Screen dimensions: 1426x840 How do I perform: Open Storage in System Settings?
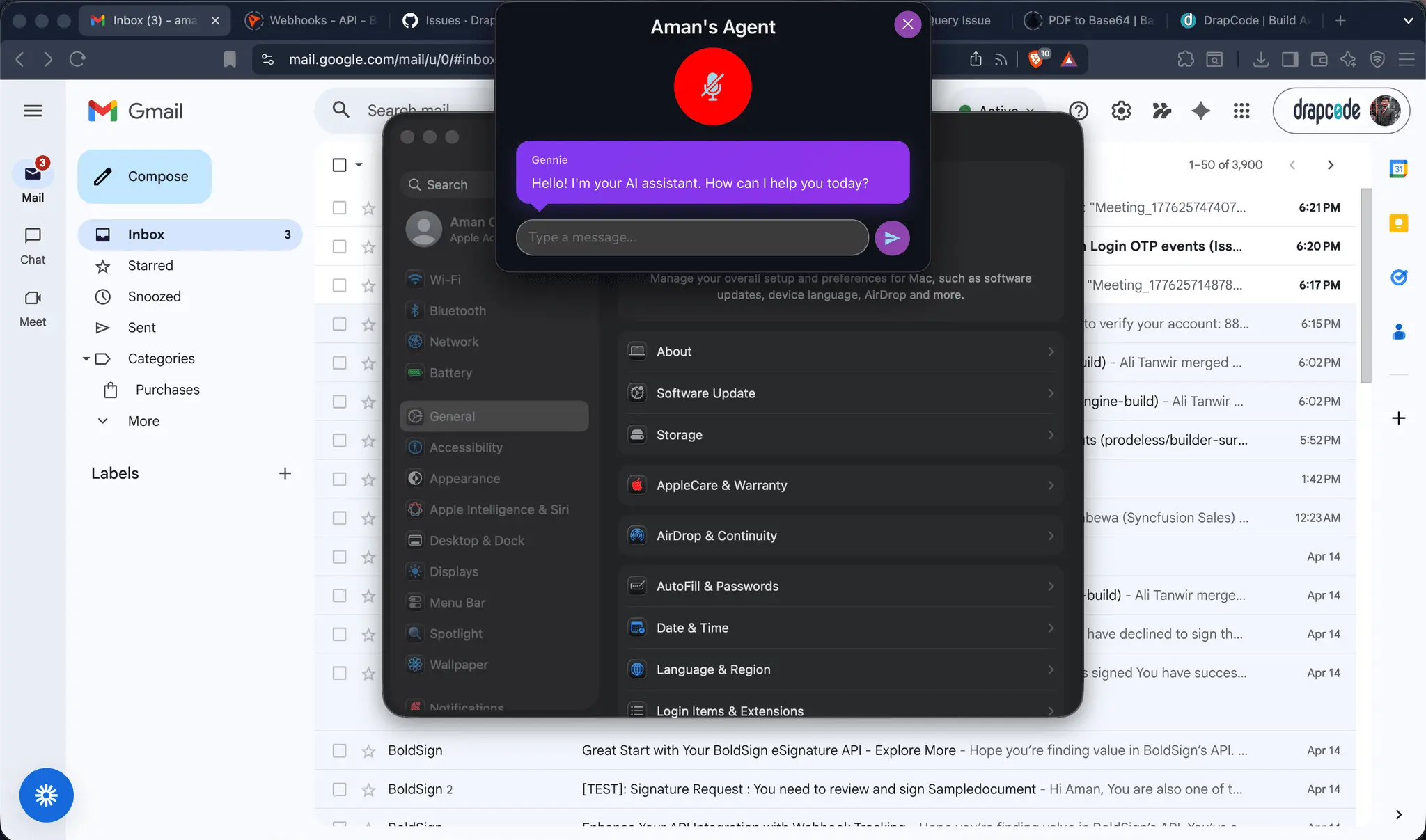(x=840, y=435)
